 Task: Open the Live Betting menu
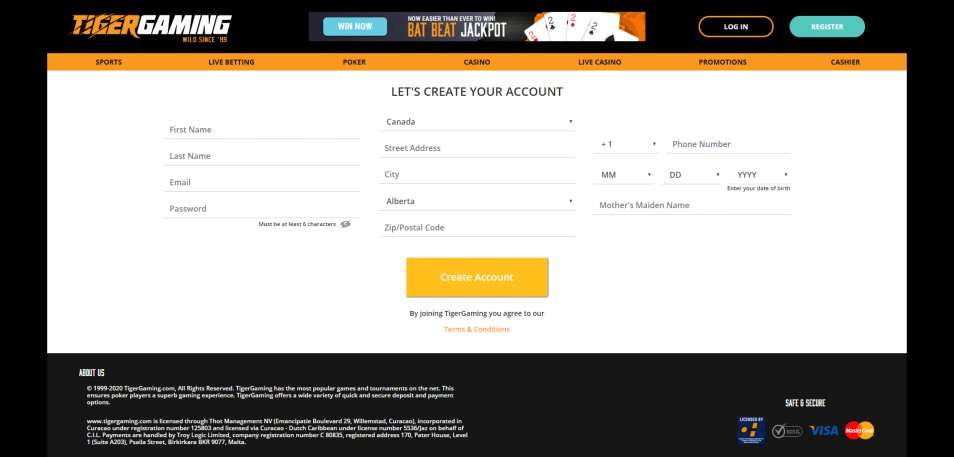tap(231, 62)
